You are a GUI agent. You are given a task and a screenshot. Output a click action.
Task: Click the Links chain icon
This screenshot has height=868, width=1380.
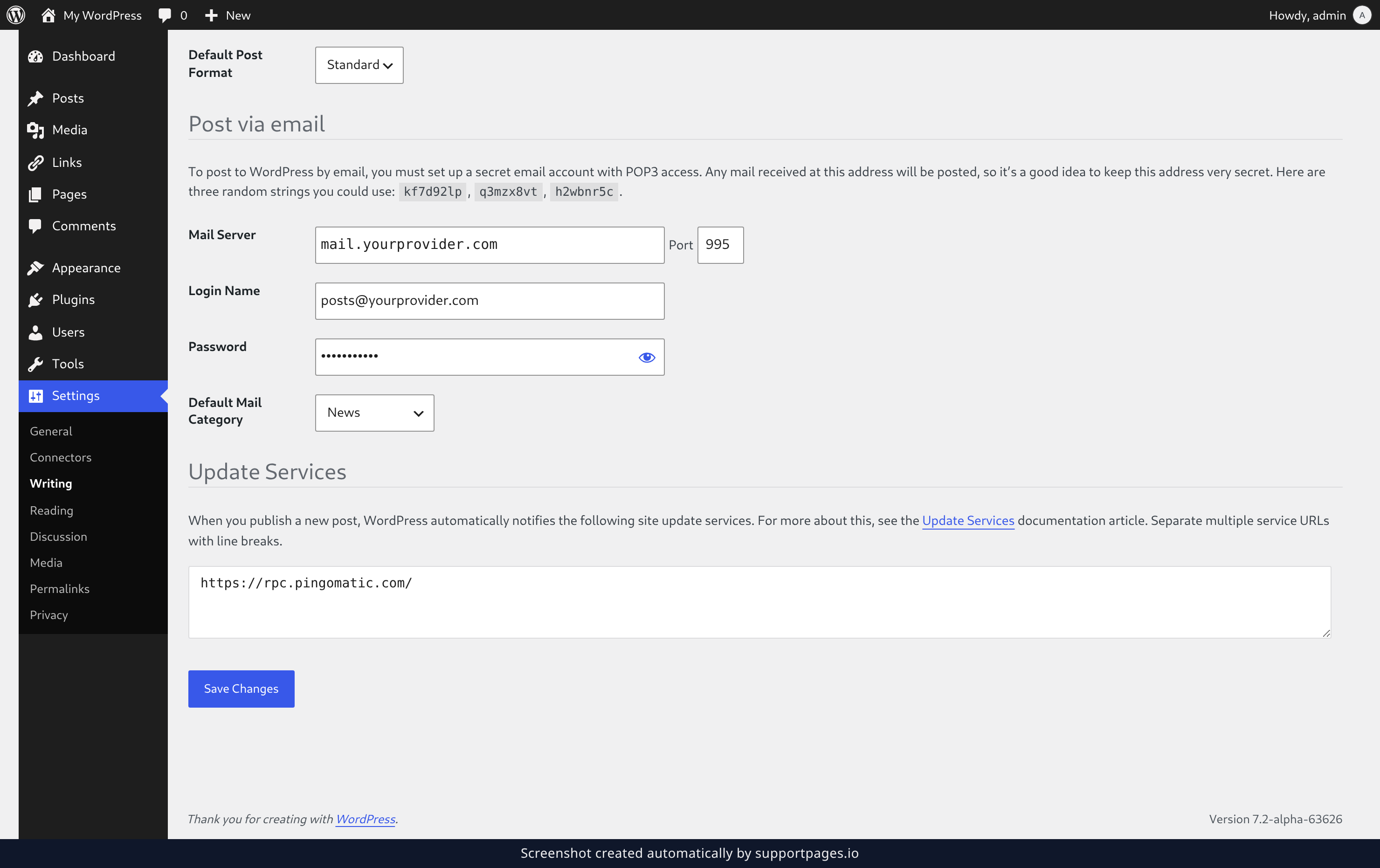[x=35, y=163]
